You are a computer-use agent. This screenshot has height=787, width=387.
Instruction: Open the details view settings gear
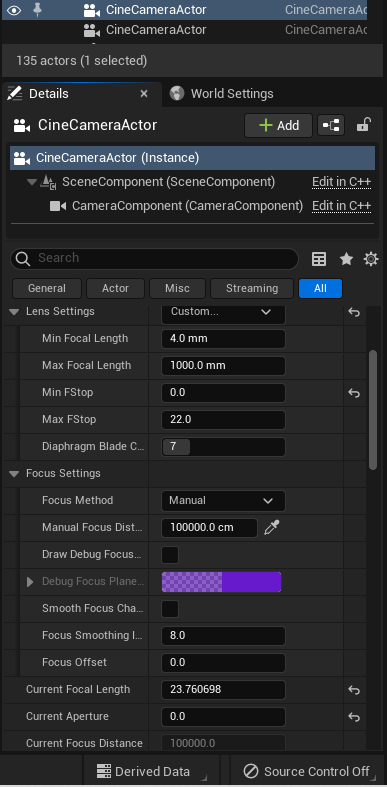click(371, 259)
